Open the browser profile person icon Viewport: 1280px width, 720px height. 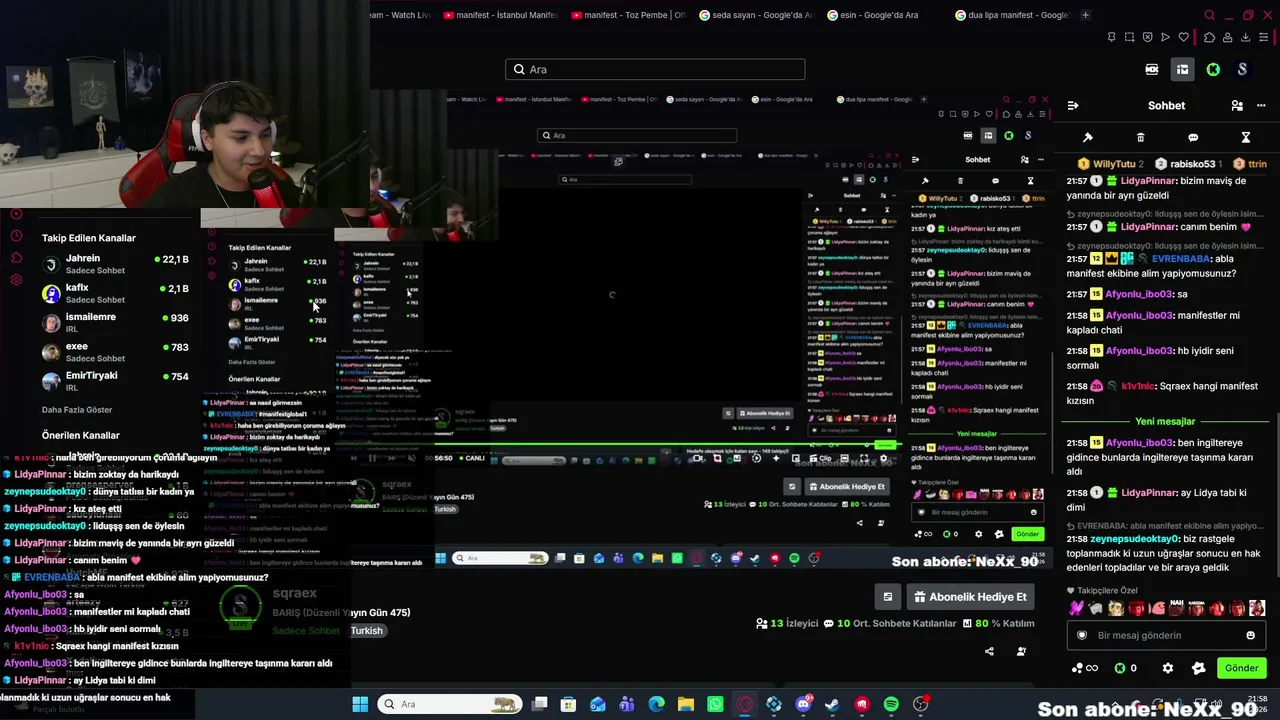[1227, 37]
